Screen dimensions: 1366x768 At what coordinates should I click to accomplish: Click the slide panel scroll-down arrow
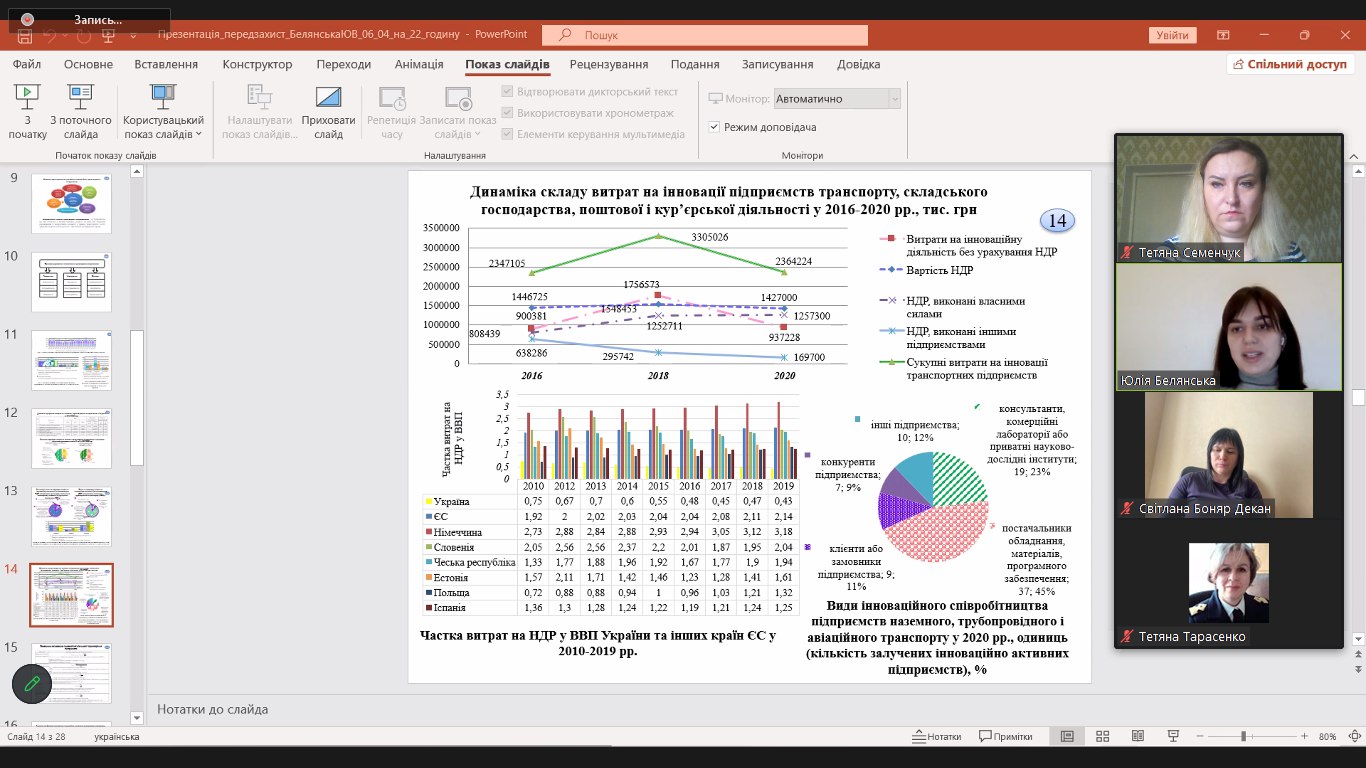point(137,718)
